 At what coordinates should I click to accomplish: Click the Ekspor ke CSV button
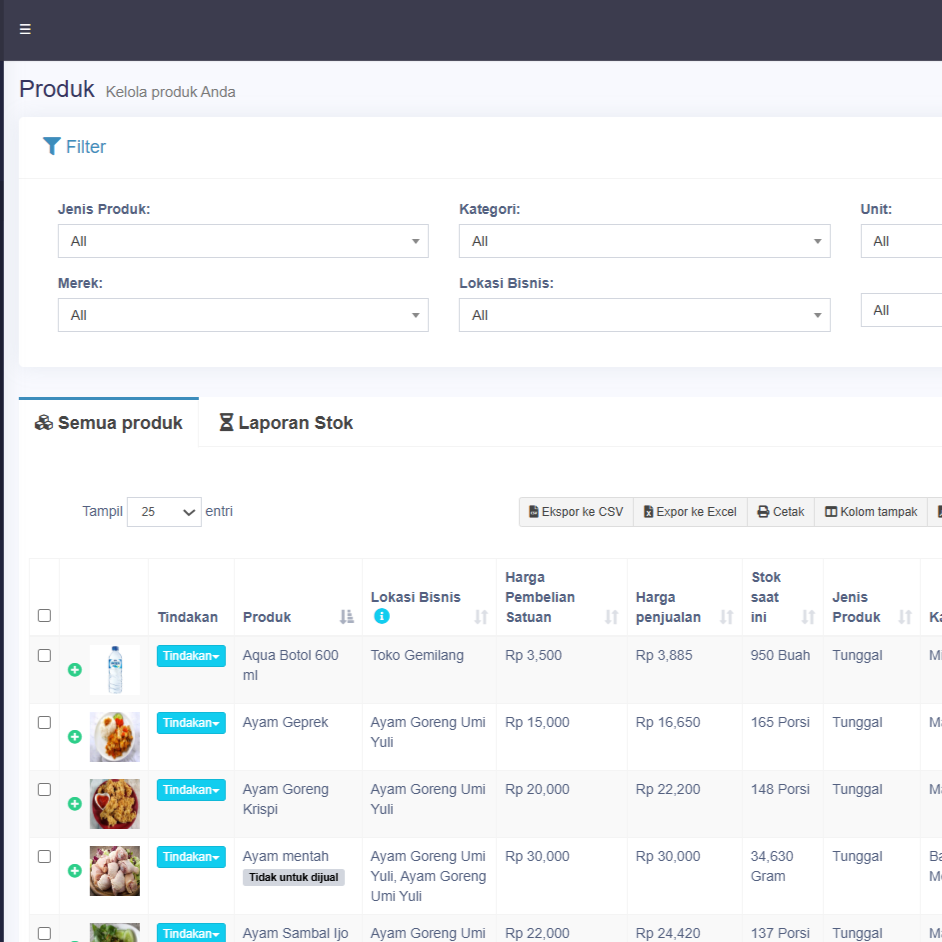pyautogui.click(x=576, y=512)
